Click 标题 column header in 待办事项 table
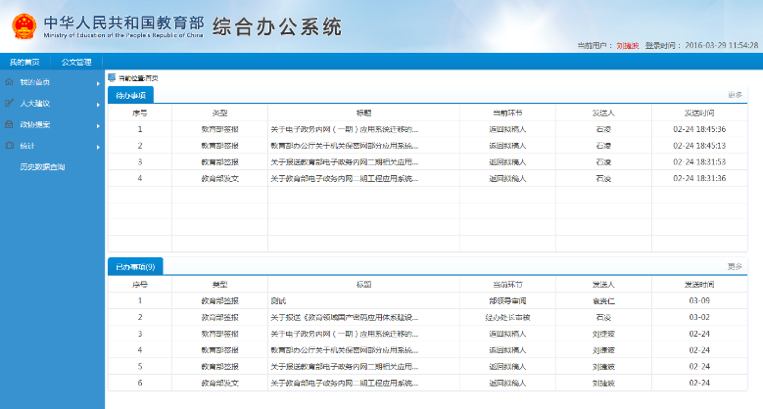The height and width of the screenshot is (409, 763). 363,113
